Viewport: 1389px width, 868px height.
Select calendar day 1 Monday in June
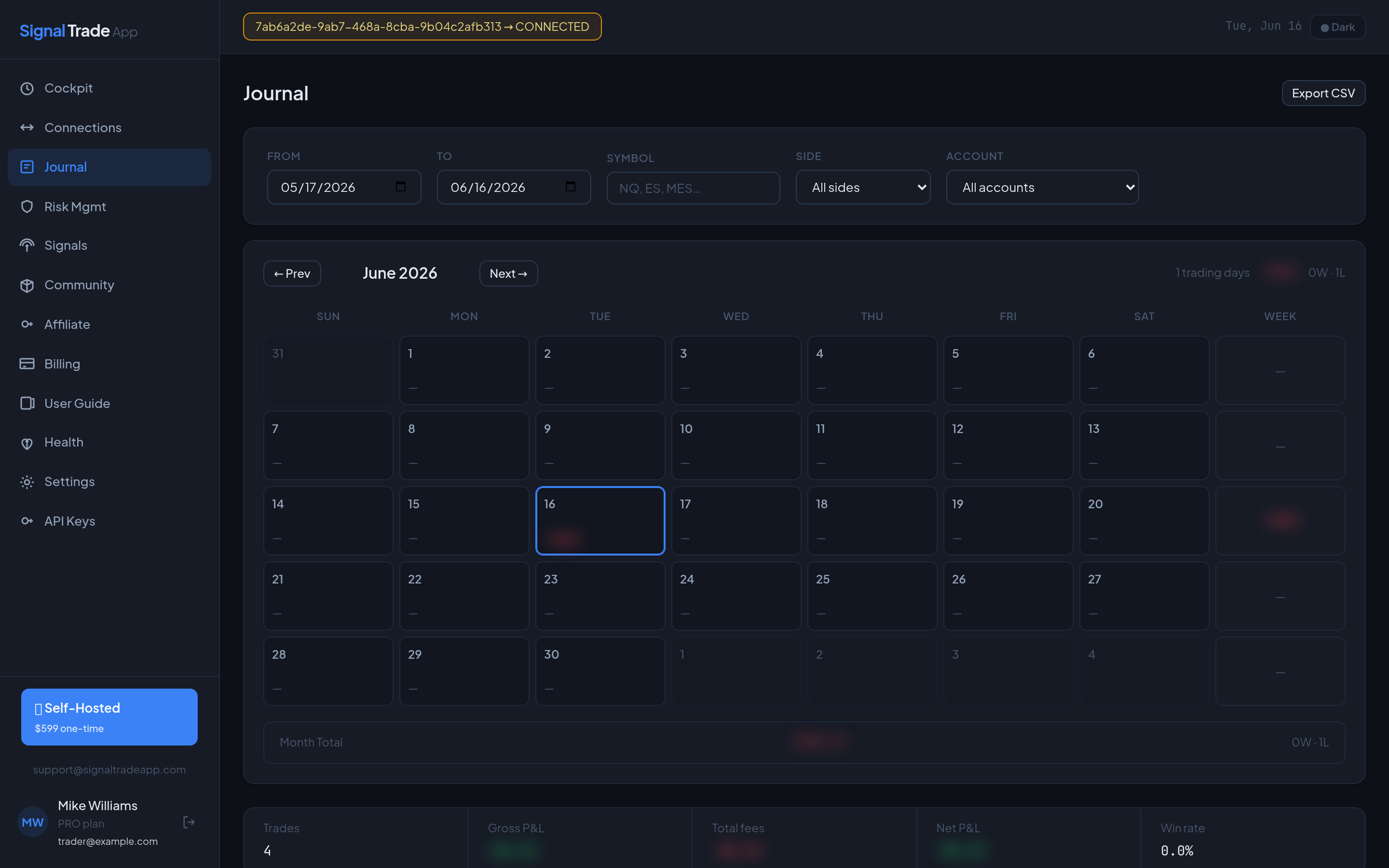click(464, 370)
